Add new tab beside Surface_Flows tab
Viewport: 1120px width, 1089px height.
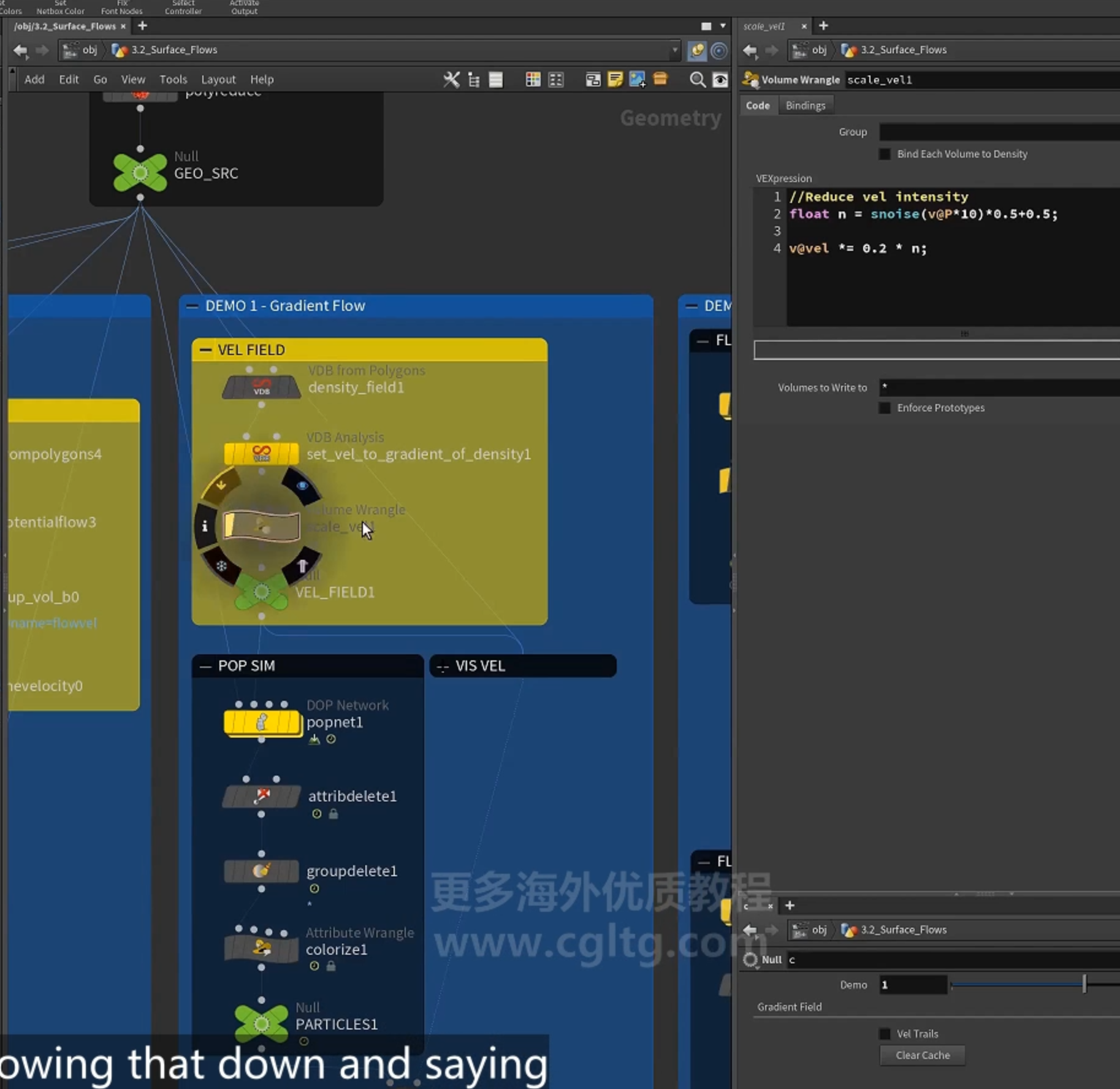click(143, 26)
